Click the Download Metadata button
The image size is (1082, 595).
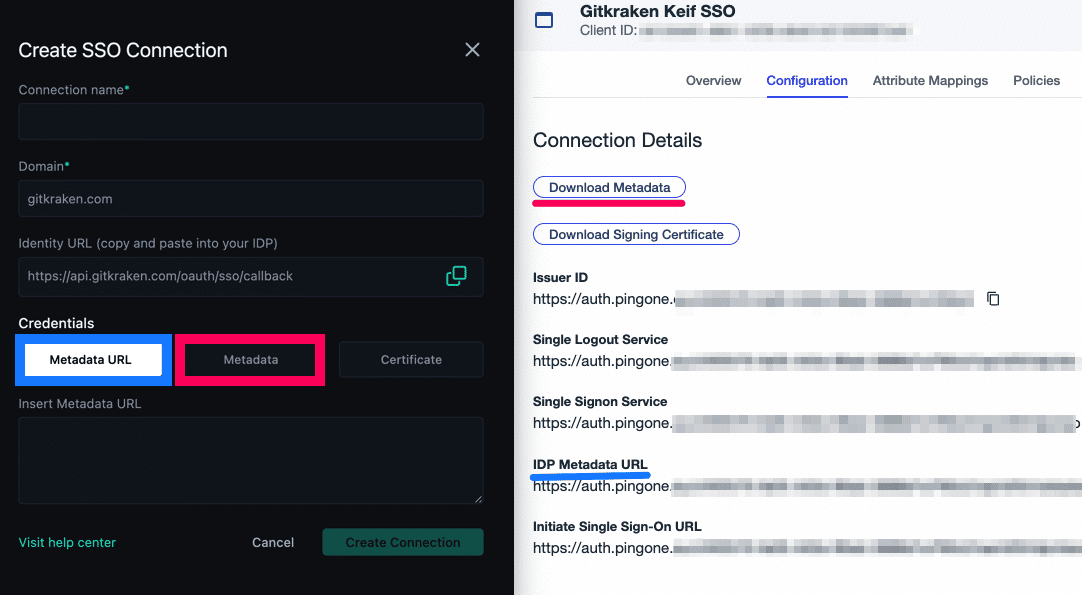pyautogui.click(x=609, y=187)
